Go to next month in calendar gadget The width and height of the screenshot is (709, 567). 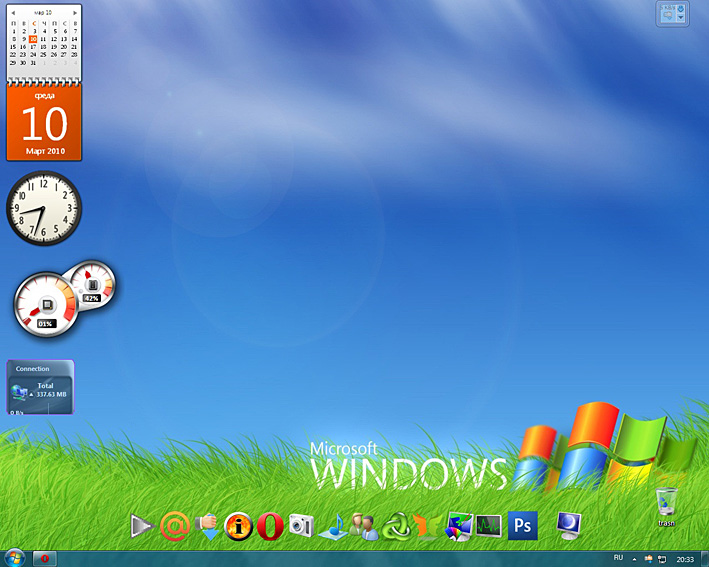tap(75, 13)
